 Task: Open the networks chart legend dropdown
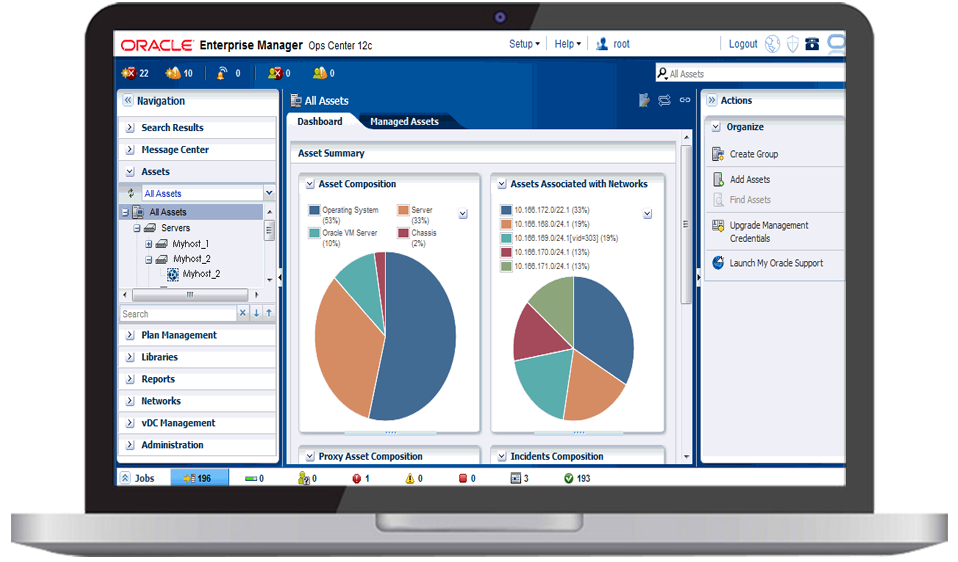click(x=648, y=214)
